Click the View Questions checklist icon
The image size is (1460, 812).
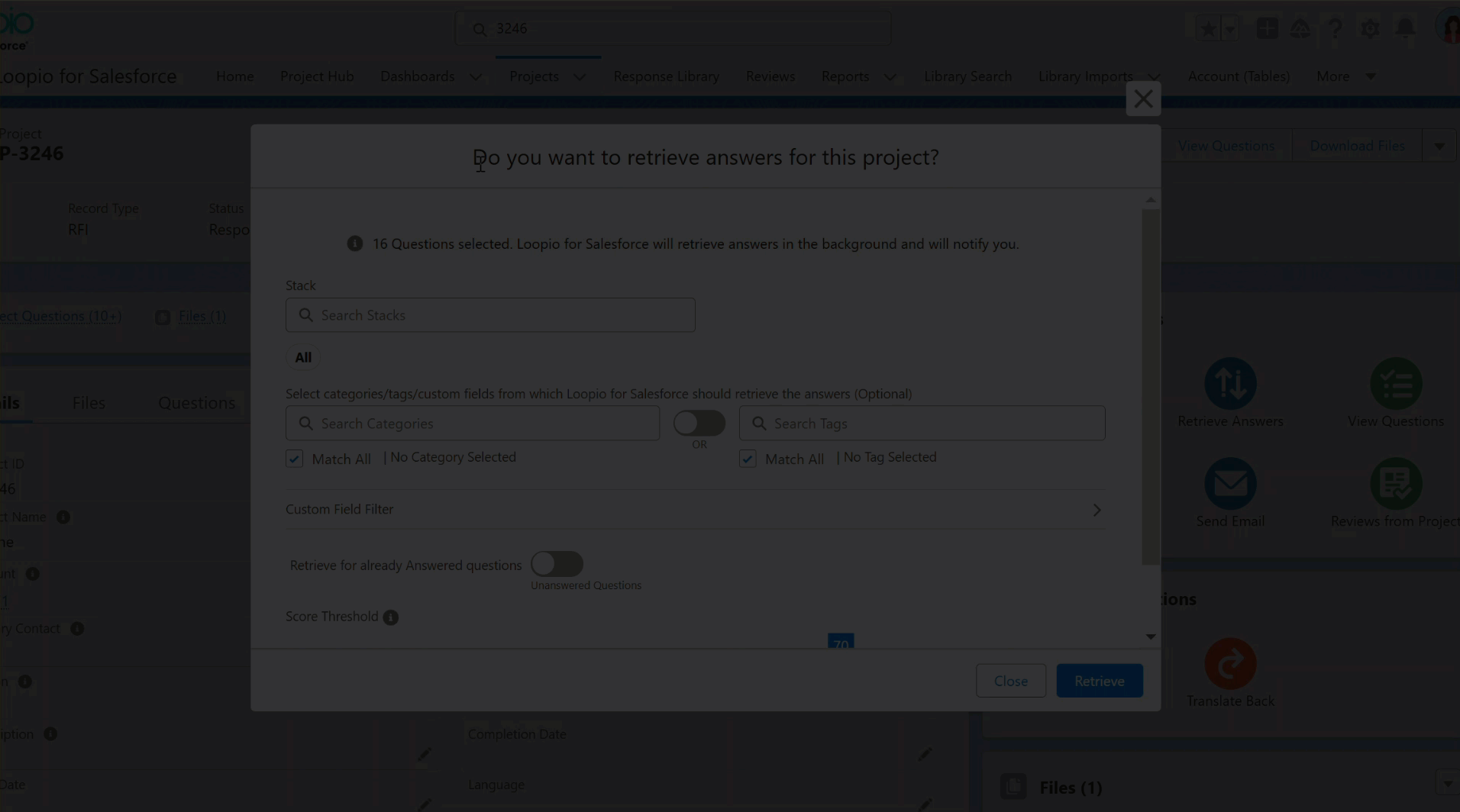tap(1396, 383)
